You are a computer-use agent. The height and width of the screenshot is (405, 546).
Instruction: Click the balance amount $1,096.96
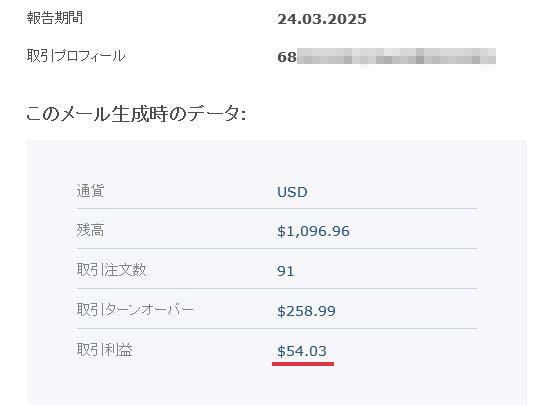click(313, 231)
